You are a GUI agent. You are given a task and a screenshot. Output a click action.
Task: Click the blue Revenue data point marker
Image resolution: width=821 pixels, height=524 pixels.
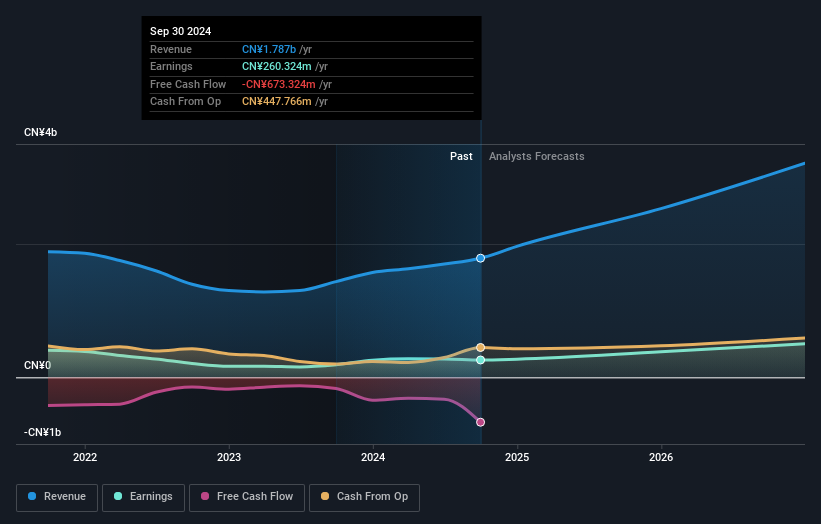click(480, 258)
